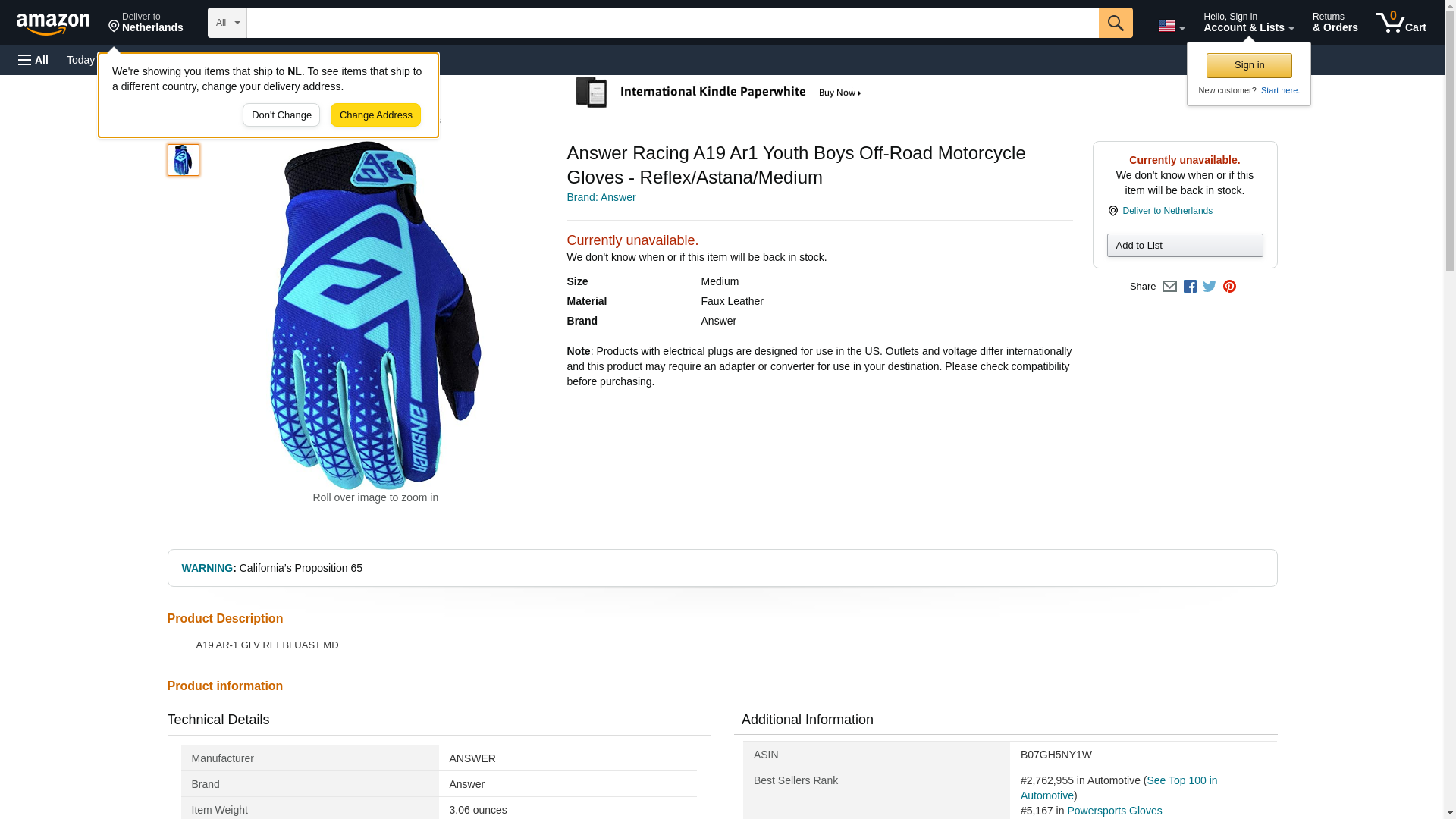Click the search magnifier button
1456x819 pixels.
click(1115, 23)
